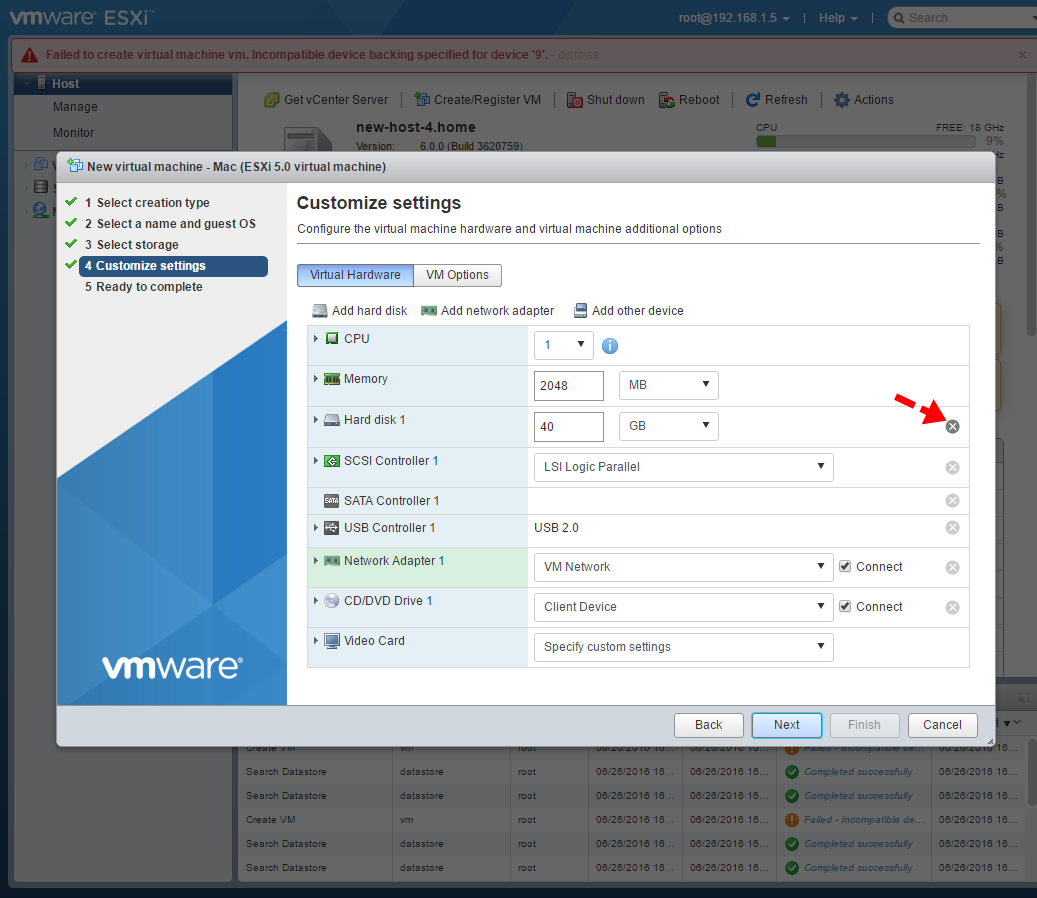The width and height of the screenshot is (1037, 898).
Task: Click the Network Adapter 1 card icon
Action: click(x=332, y=561)
